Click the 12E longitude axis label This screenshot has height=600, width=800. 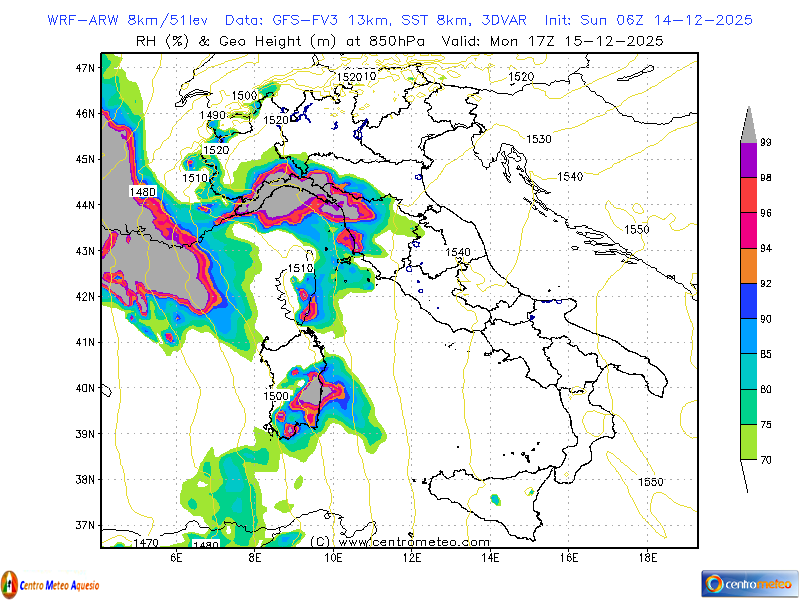pyautogui.click(x=412, y=557)
